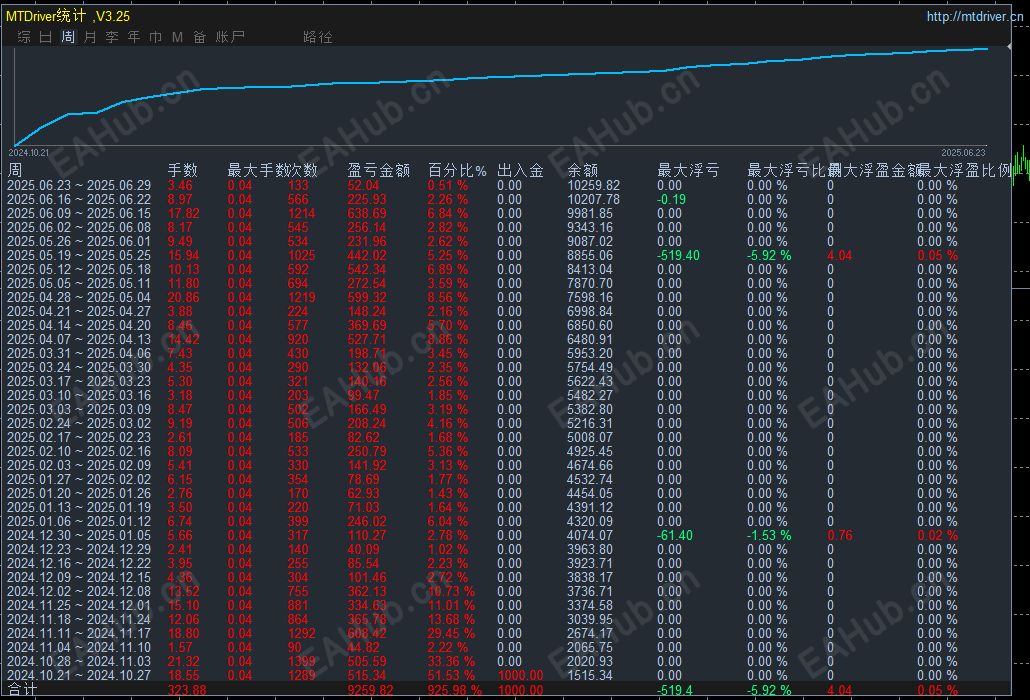Click the trade count 1214 cell

302,213
